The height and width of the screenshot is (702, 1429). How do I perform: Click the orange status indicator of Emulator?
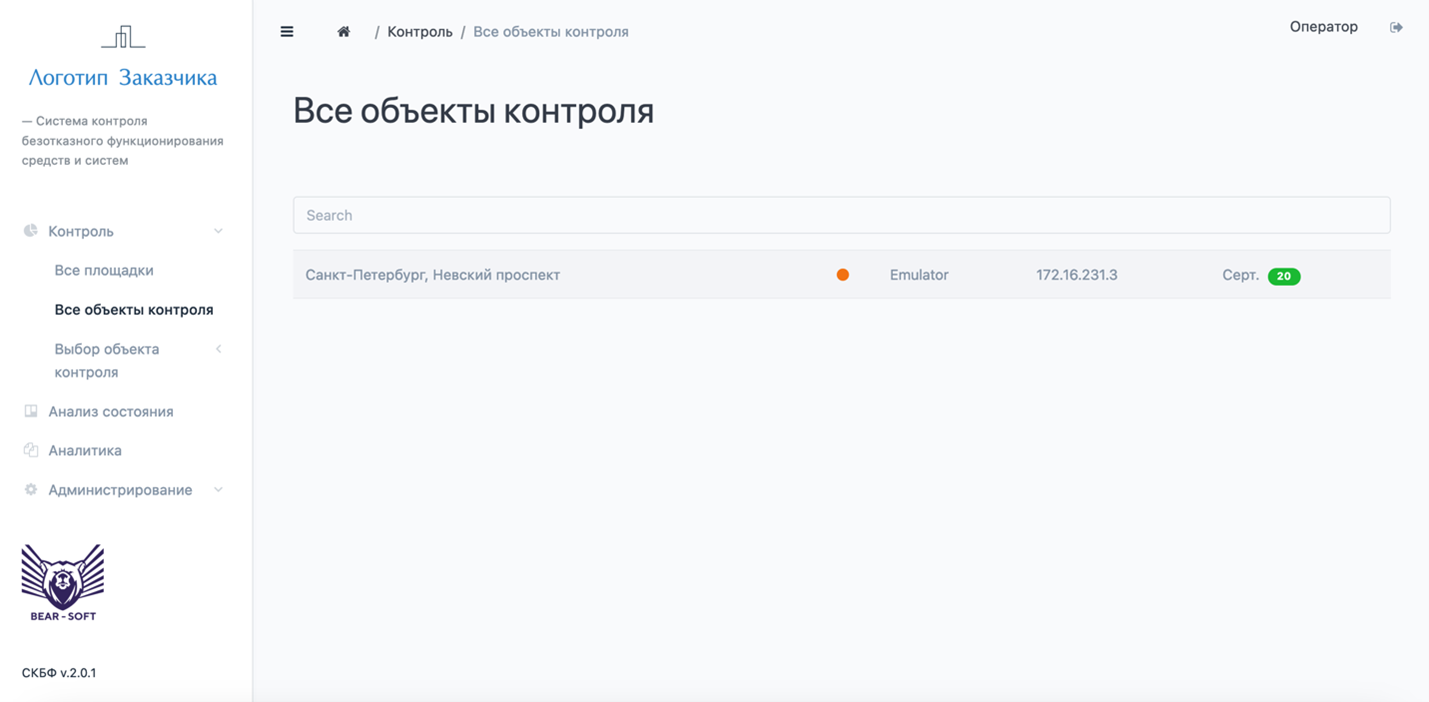(842, 274)
